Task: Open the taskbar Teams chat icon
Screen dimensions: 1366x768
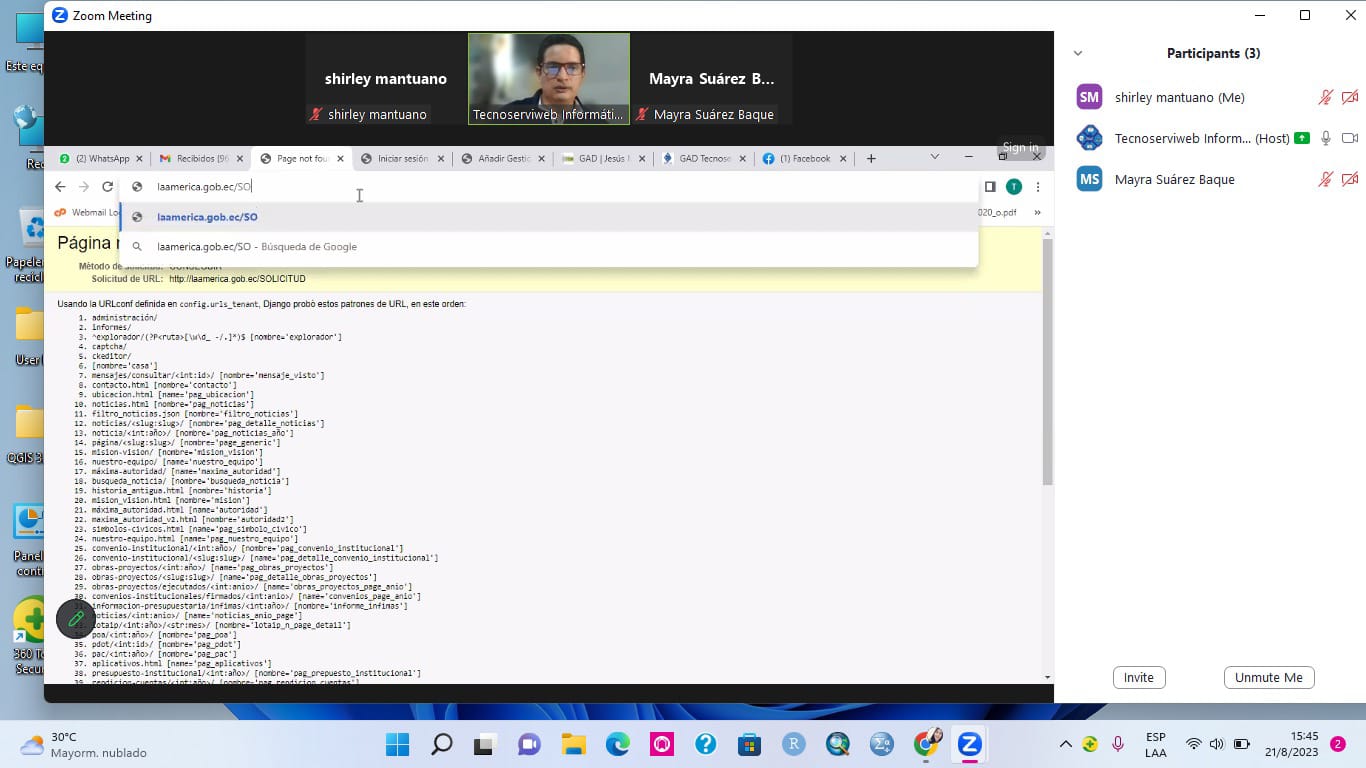Action: tap(529, 744)
